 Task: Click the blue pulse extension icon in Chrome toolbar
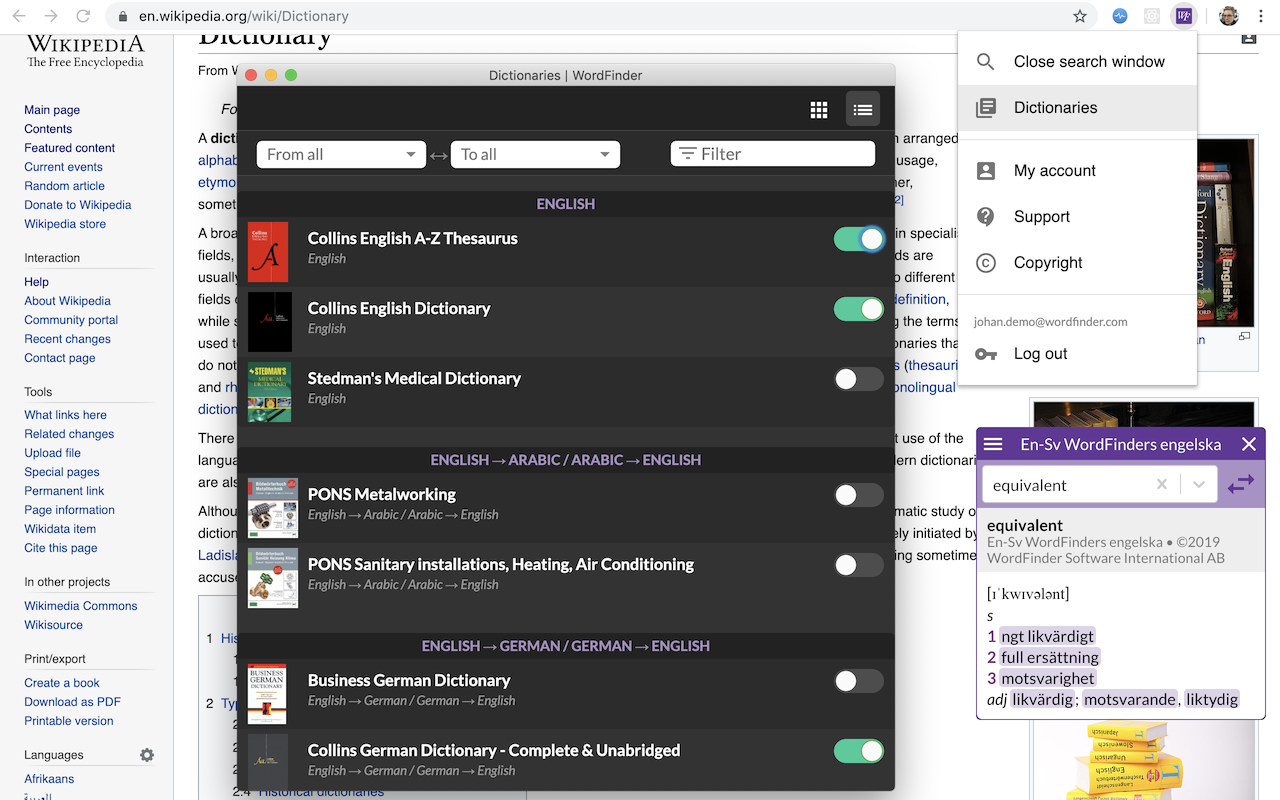tap(1120, 16)
